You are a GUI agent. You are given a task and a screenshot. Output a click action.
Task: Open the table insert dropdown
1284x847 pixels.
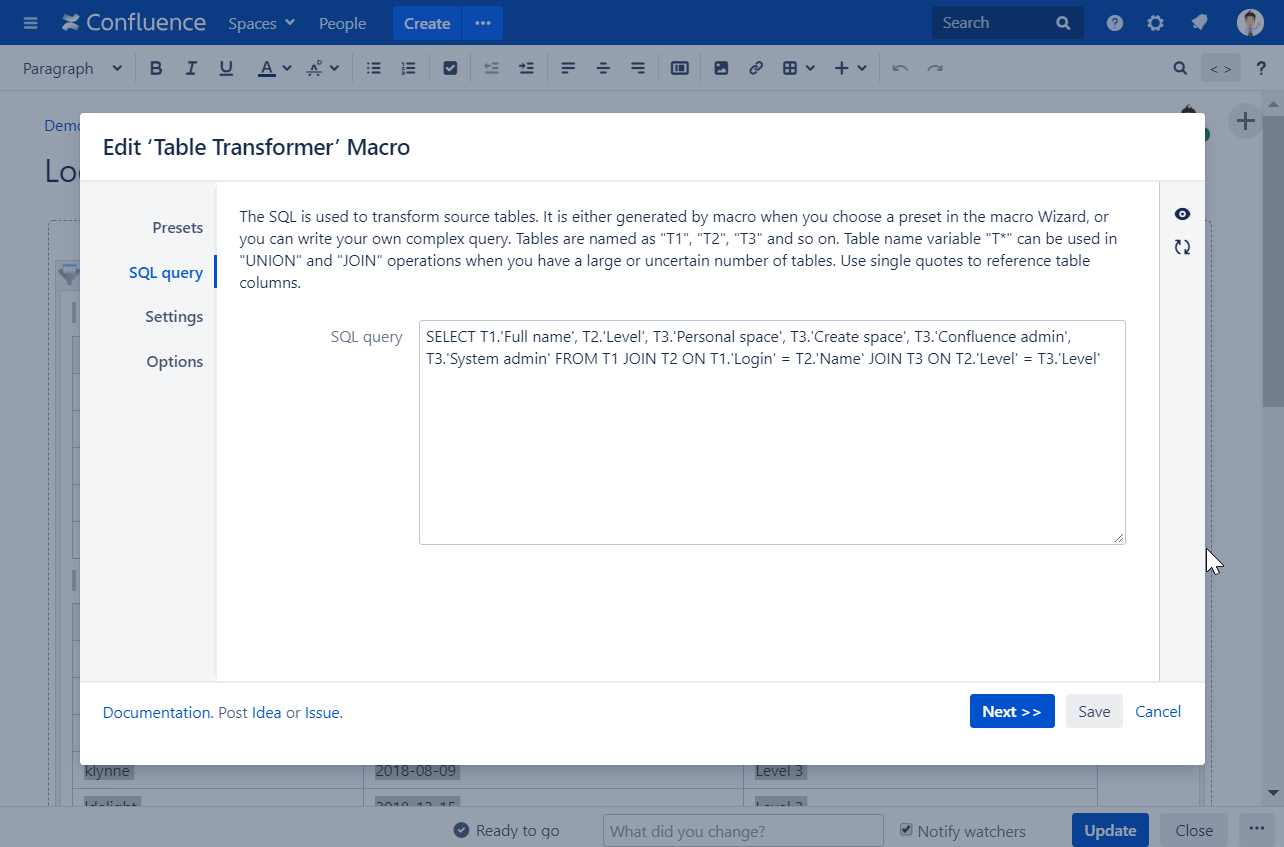(x=798, y=68)
